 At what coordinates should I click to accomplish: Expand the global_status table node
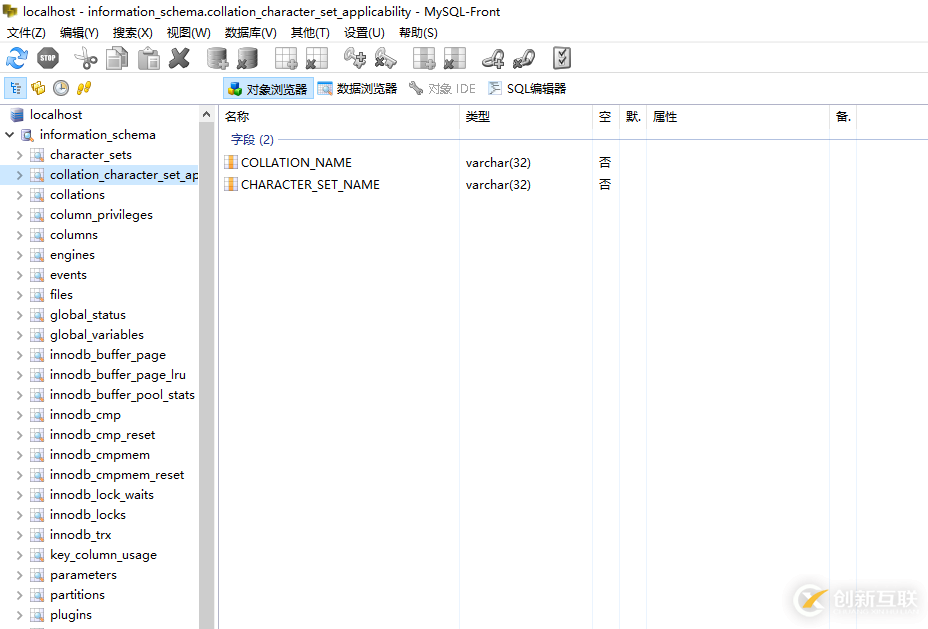pyautogui.click(x=20, y=315)
